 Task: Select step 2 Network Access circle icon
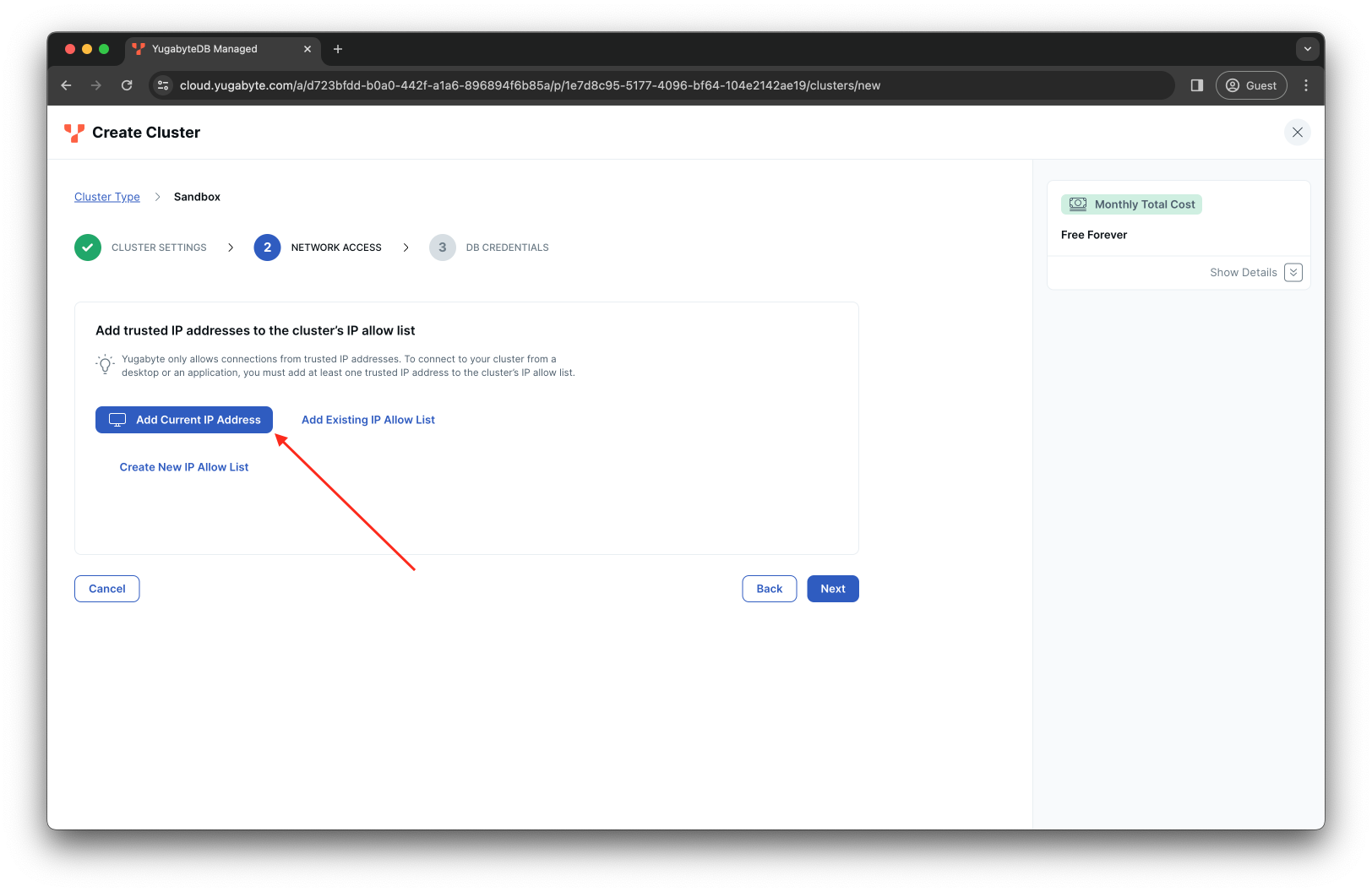click(x=267, y=247)
